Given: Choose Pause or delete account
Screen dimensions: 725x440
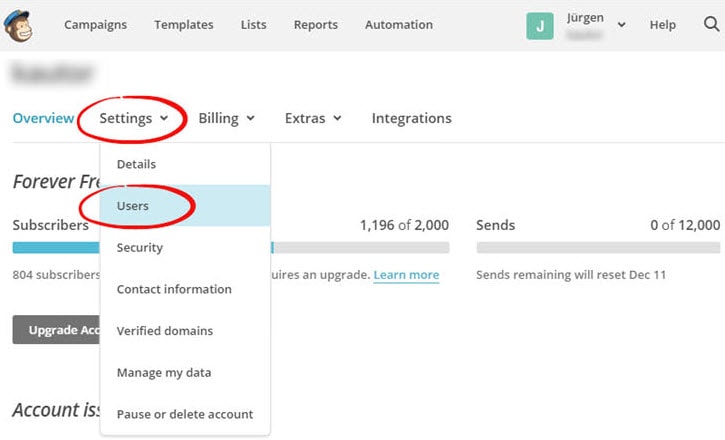Looking at the screenshot, I should click(x=185, y=414).
